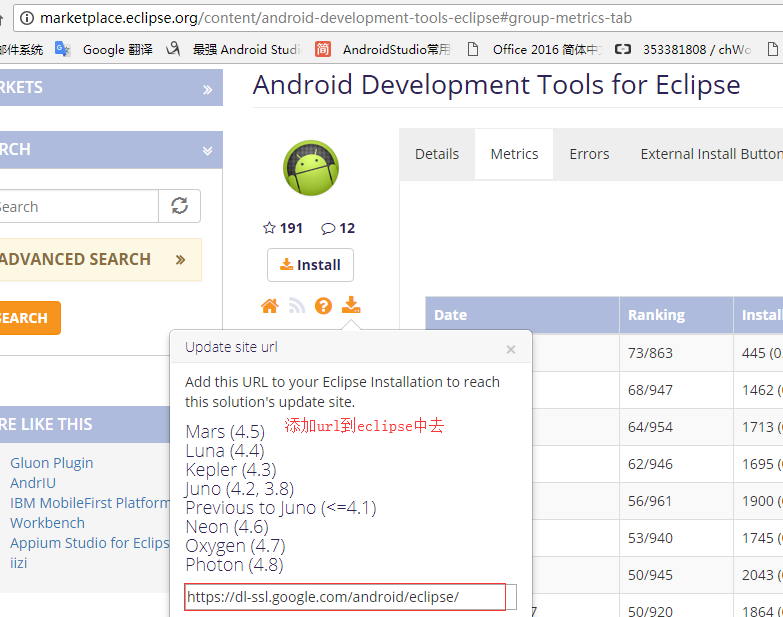Image resolution: width=783 pixels, height=617 pixels.
Task: Select Oxygen (4.7) in the popup
Action: tap(235, 546)
